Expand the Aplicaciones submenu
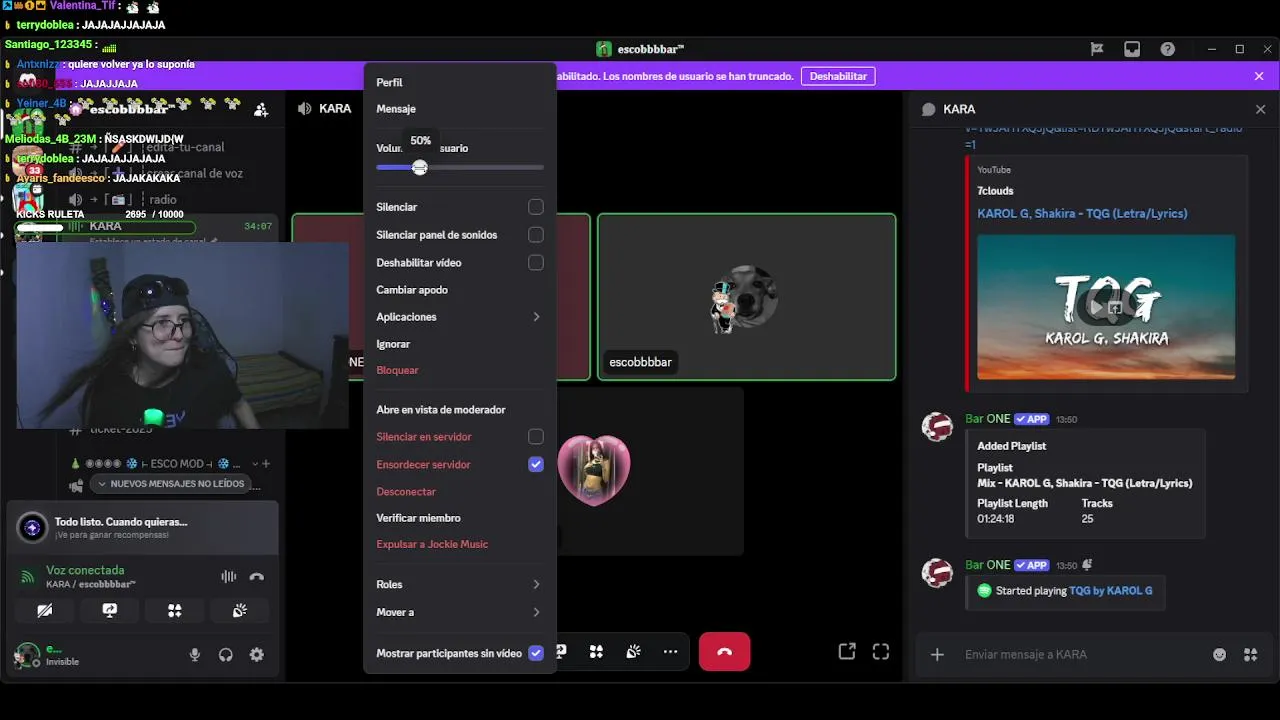This screenshot has width=1280, height=720. click(x=460, y=317)
